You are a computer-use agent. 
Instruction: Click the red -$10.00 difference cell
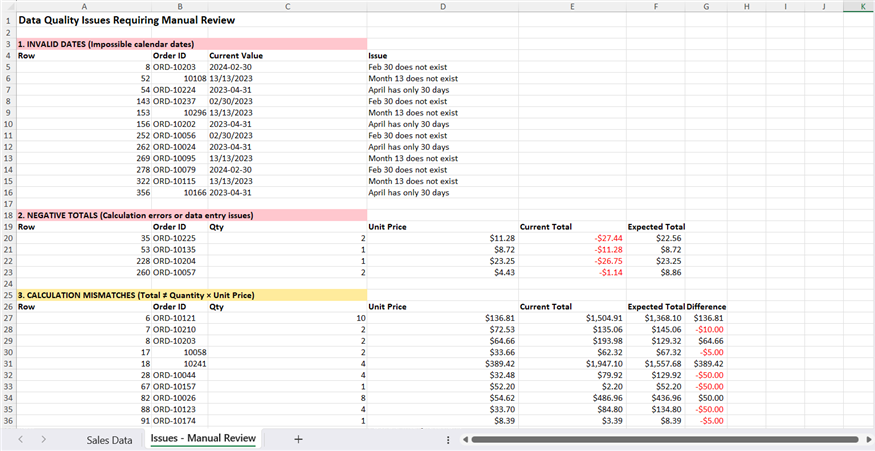[710, 330]
